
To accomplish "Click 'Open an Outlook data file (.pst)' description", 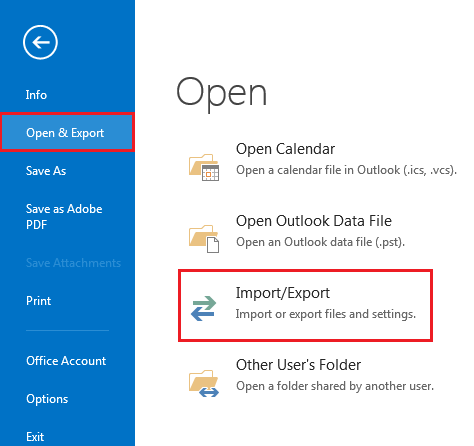I will (320, 242).
